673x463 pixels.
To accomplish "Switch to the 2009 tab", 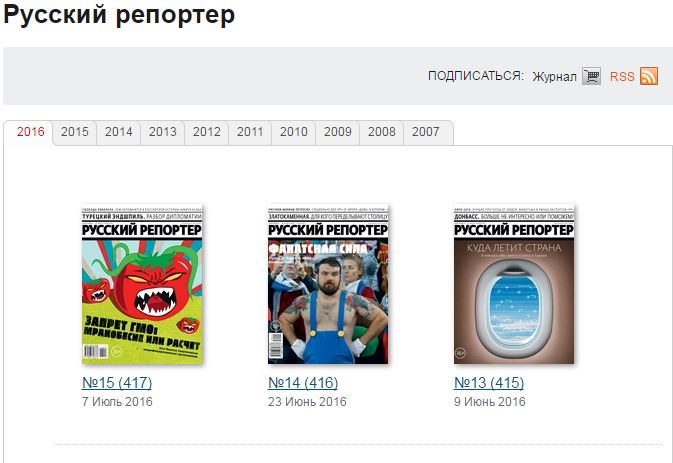I will pos(338,132).
